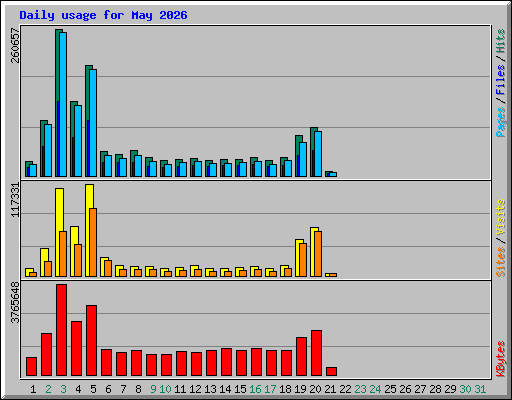Click day 26 on the x-axis
Viewport: 512px width, 400px height.
click(405, 389)
